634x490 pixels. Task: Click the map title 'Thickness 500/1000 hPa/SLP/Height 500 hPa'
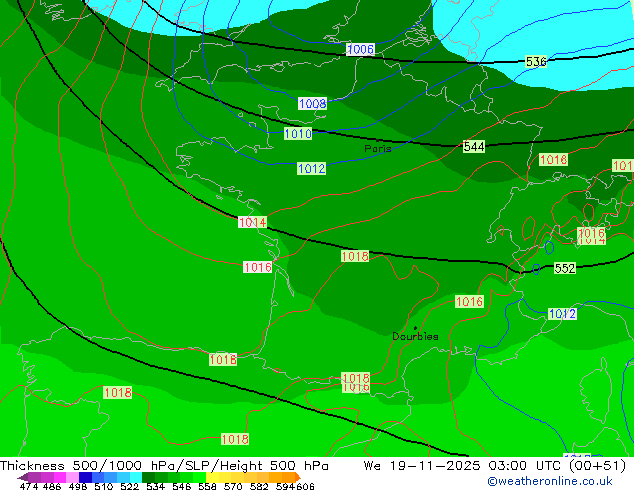pyautogui.click(x=164, y=466)
